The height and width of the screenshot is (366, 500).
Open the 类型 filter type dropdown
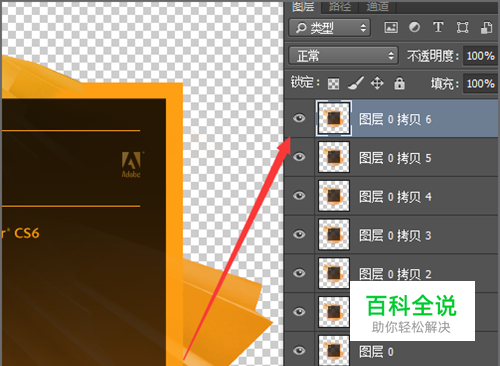329,28
